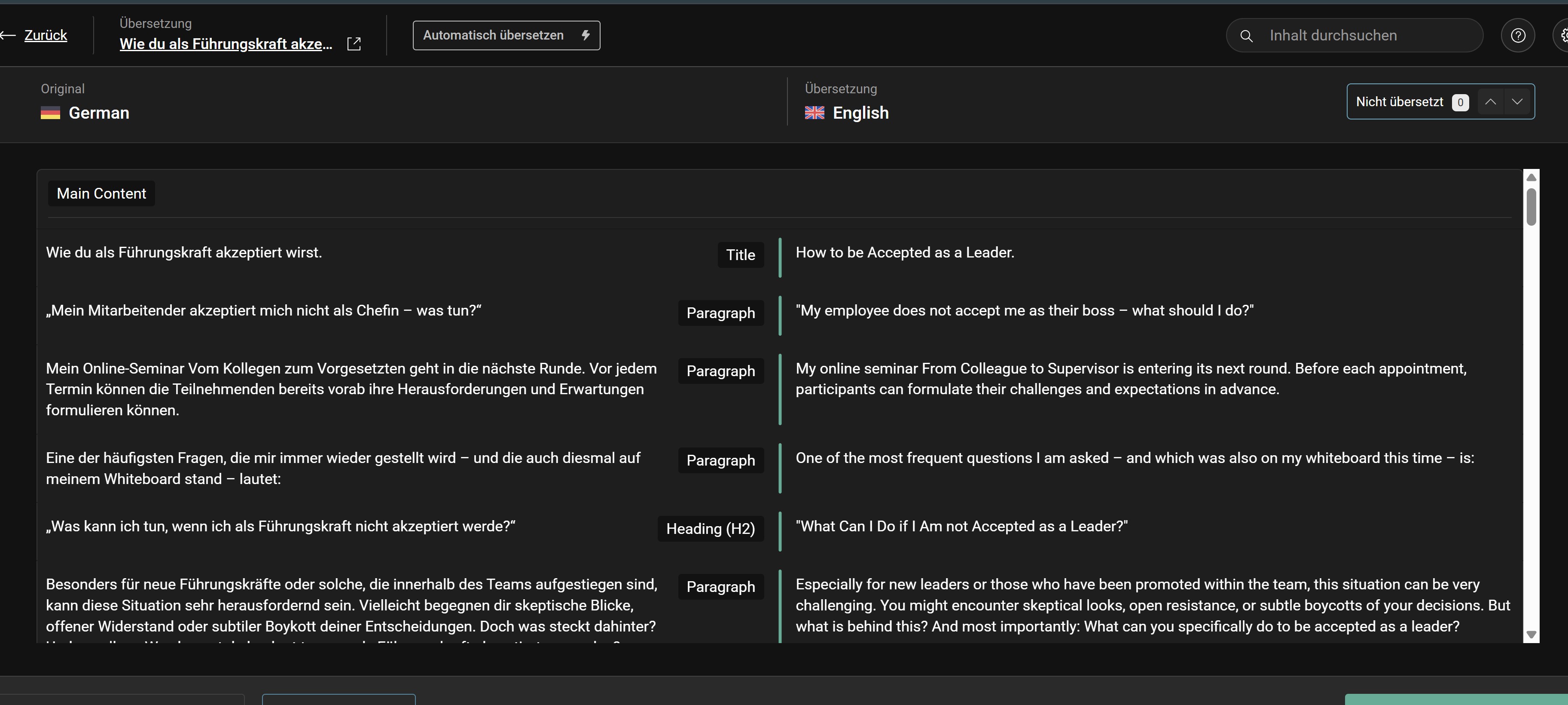This screenshot has height=705, width=1568.
Task: Click the UK flag icon
Action: point(815,113)
